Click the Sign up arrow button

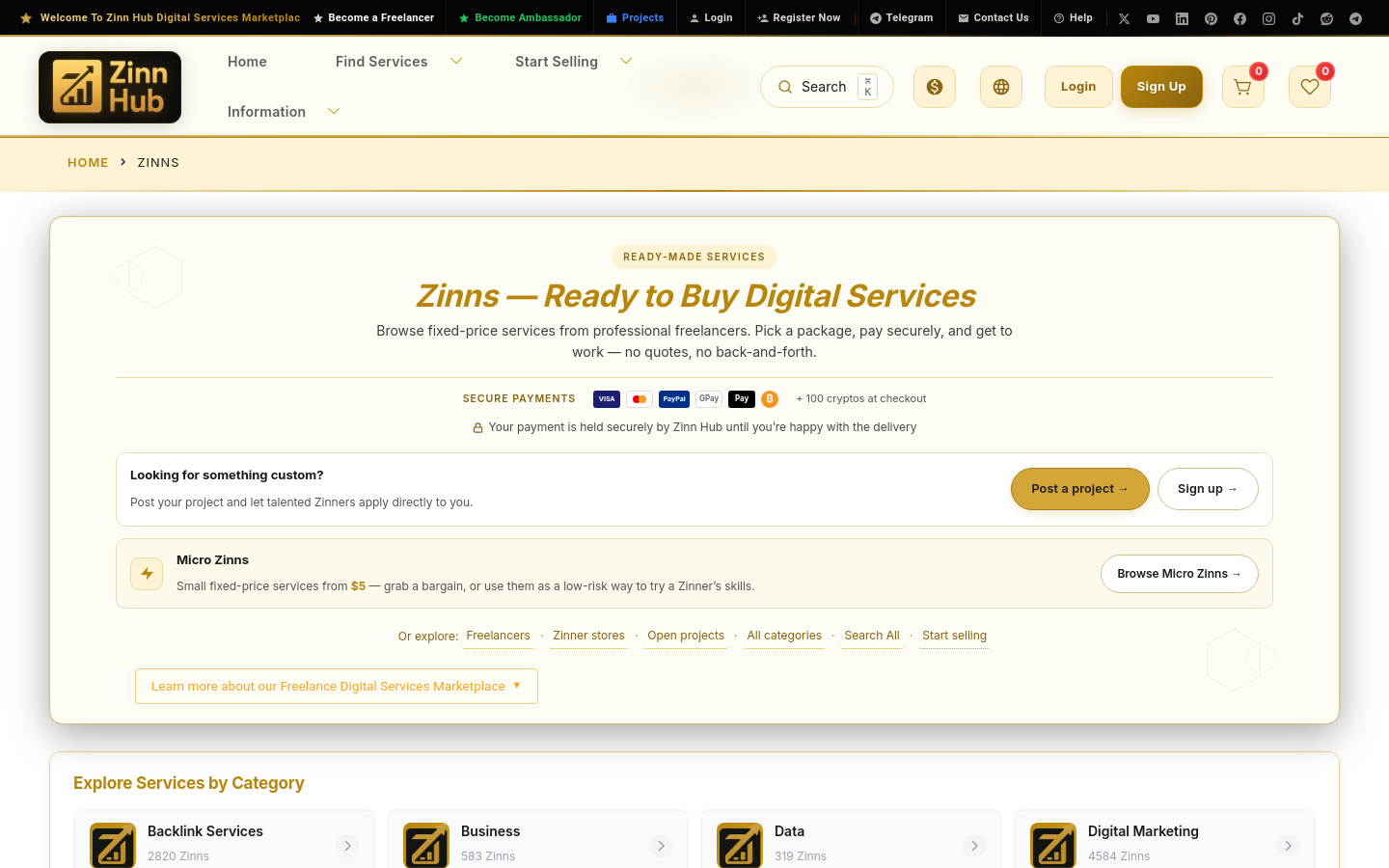point(1208,489)
